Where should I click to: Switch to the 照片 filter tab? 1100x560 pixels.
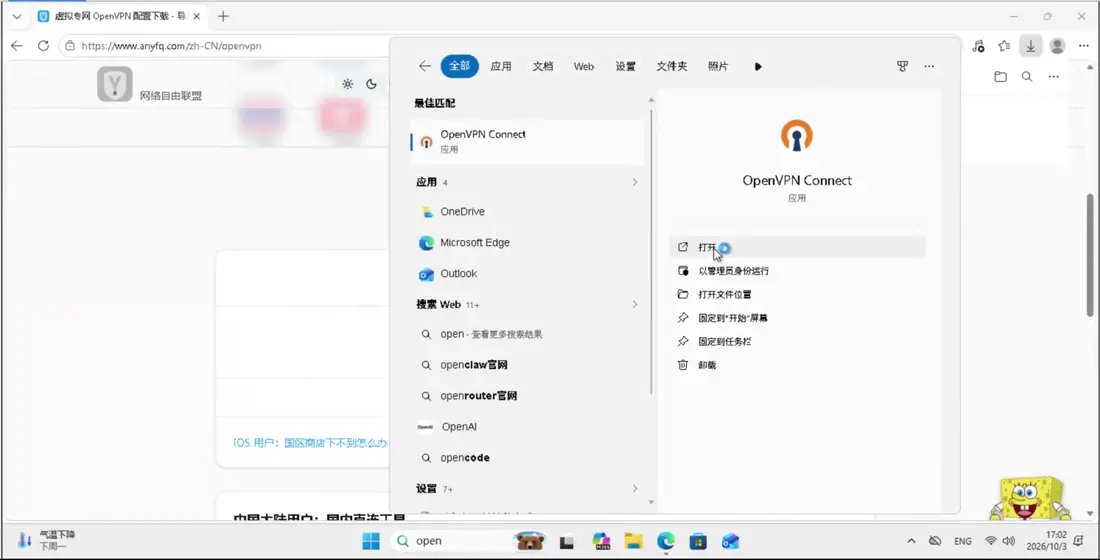(x=718, y=66)
